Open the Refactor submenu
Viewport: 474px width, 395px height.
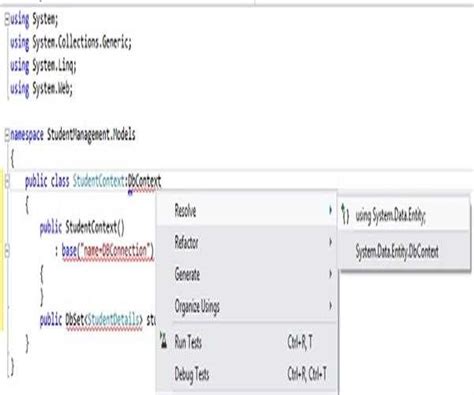(247, 242)
